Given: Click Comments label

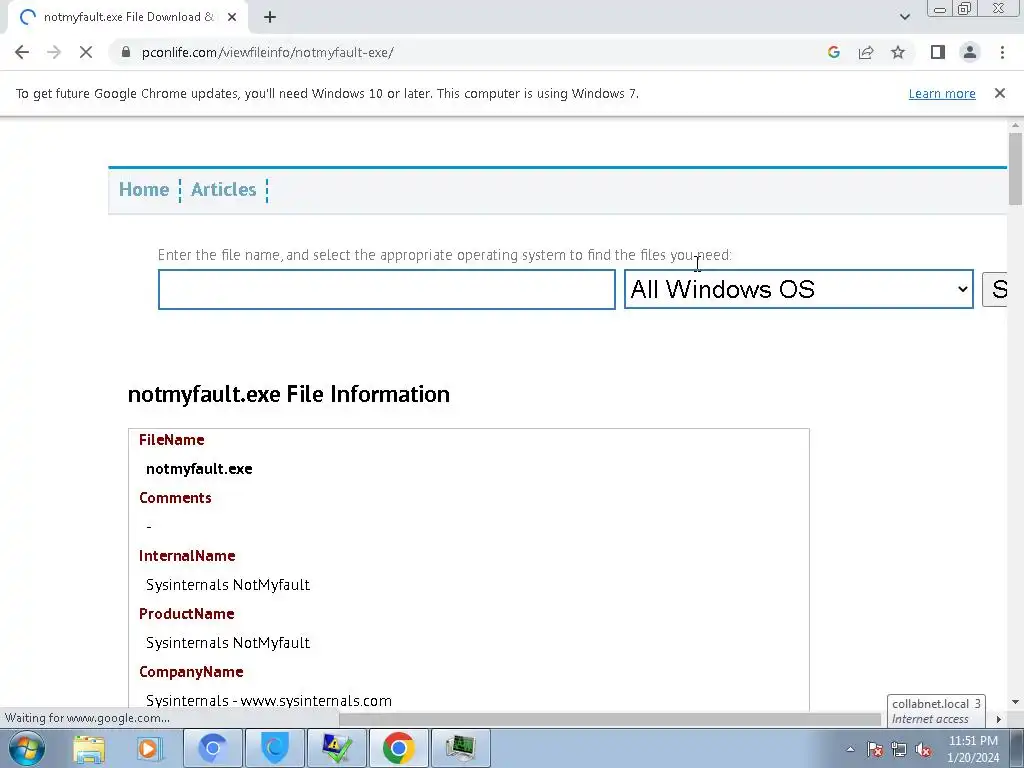Looking at the screenshot, I should point(175,498).
